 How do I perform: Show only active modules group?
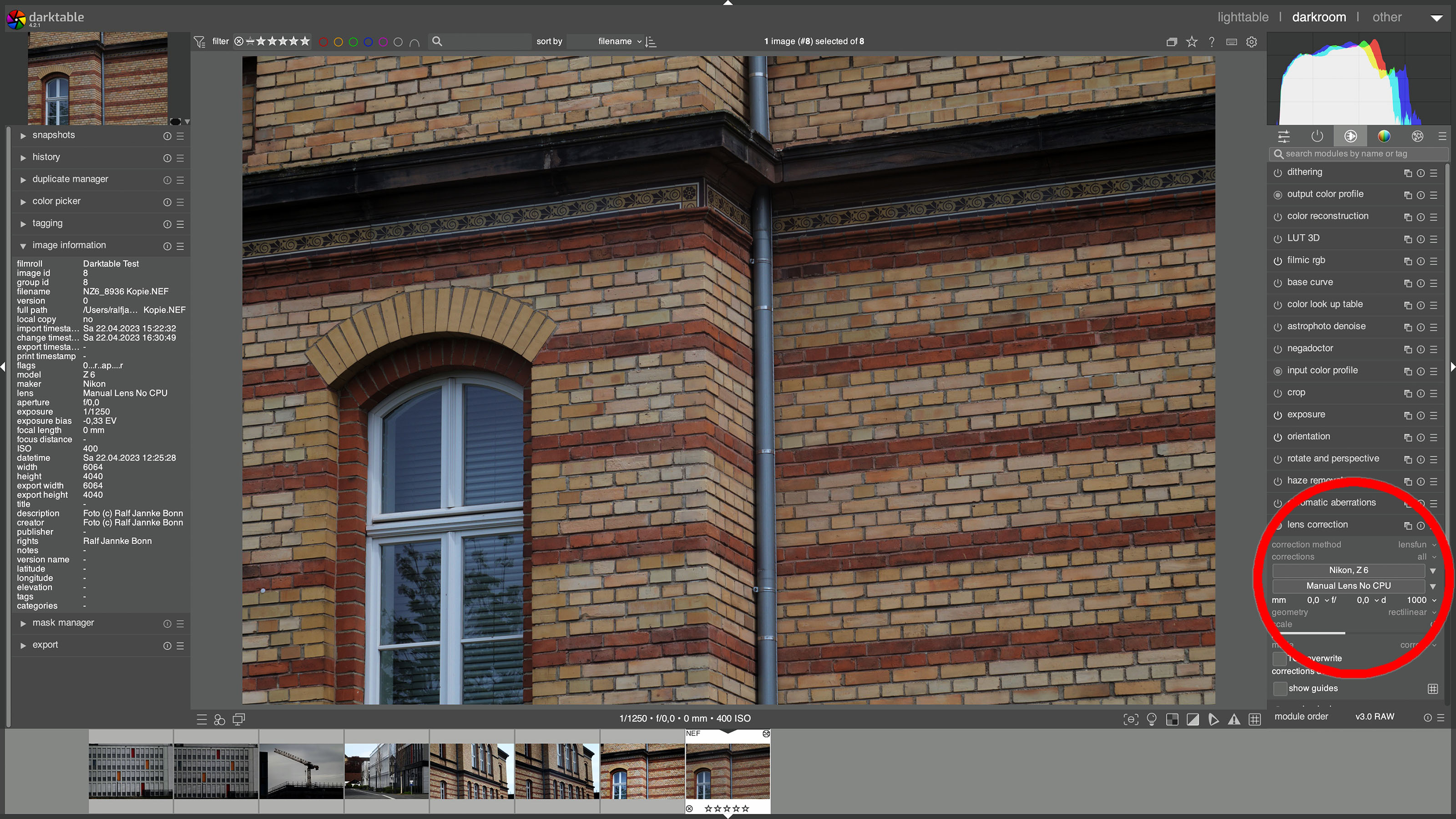[1317, 136]
